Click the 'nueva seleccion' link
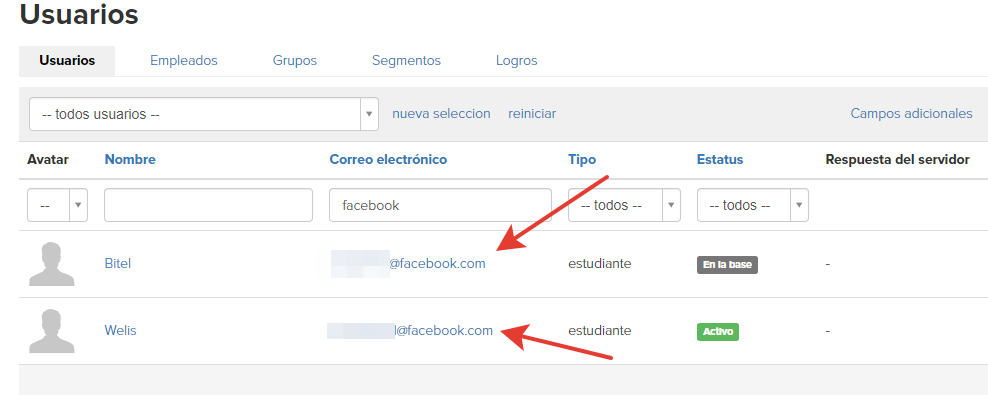This screenshot has width=988, height=395. 441,113
